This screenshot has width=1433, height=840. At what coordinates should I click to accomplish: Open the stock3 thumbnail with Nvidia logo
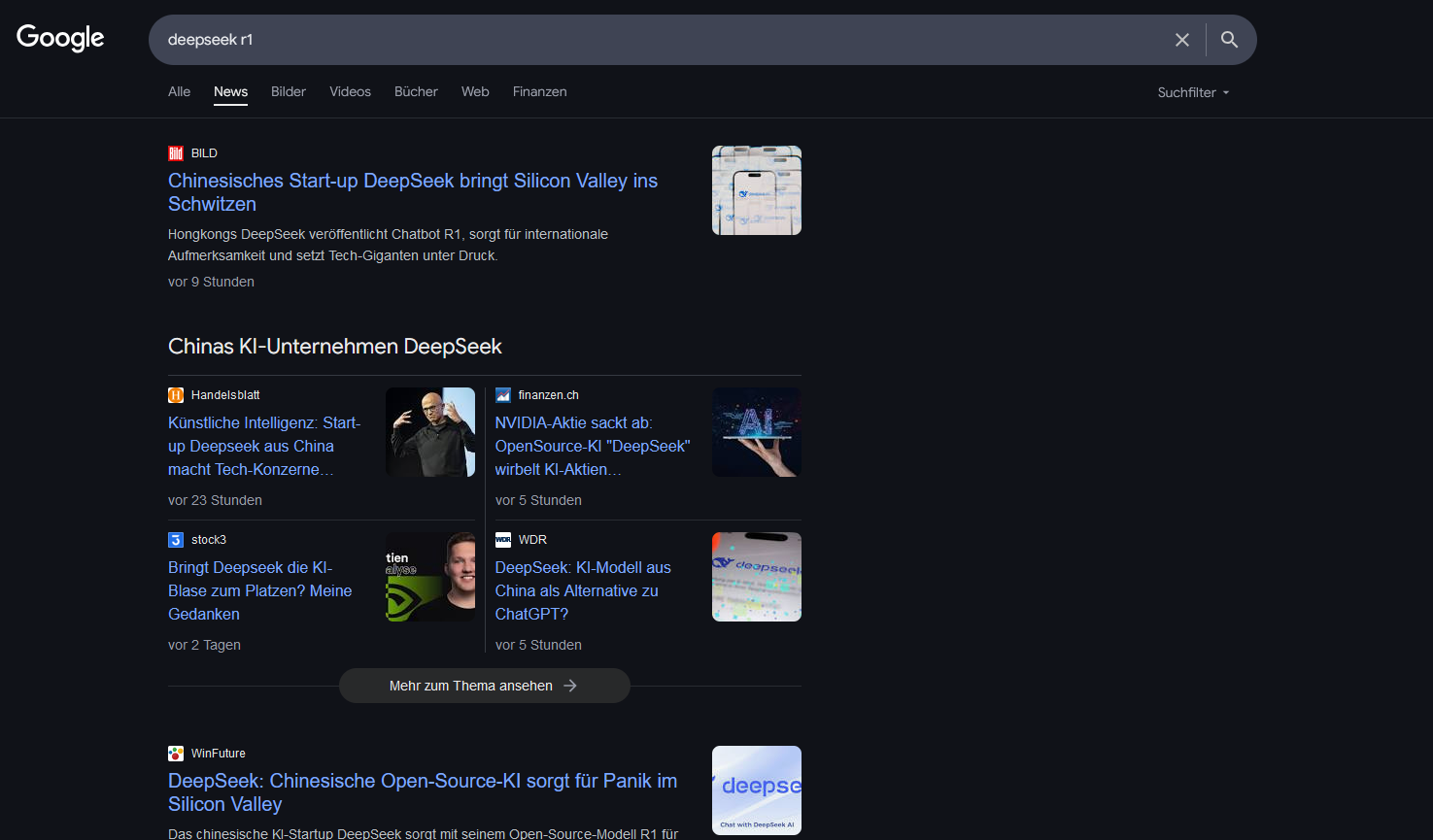430,577
